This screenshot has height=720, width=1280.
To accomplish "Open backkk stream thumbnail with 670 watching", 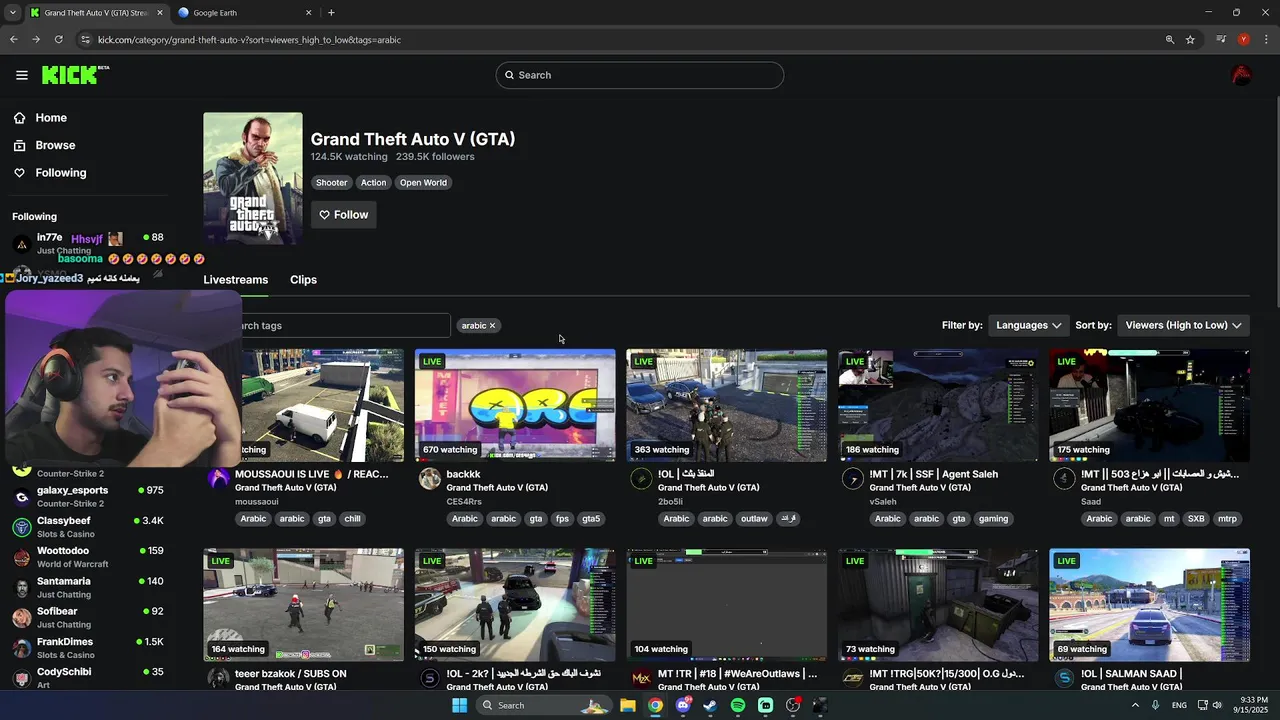I will 515,405.
